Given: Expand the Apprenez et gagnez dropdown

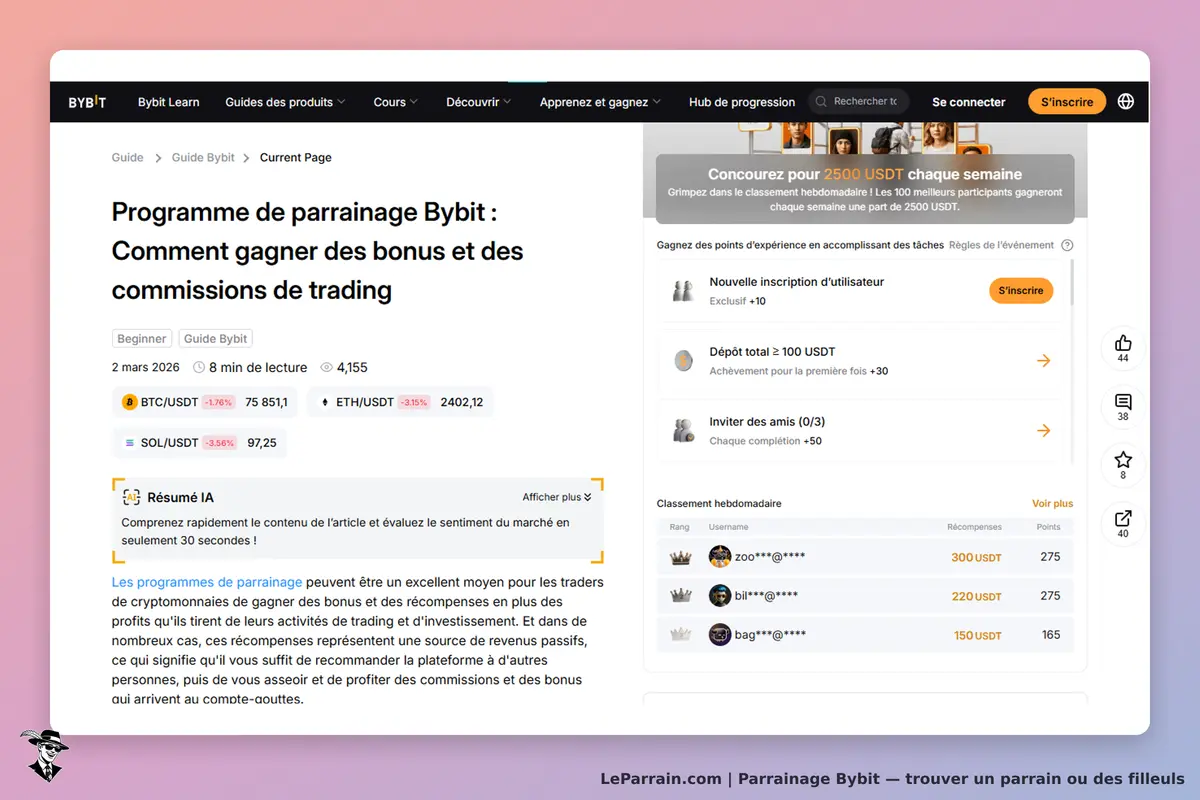Looking at the screenshot, I should click(x=600, y=102).
